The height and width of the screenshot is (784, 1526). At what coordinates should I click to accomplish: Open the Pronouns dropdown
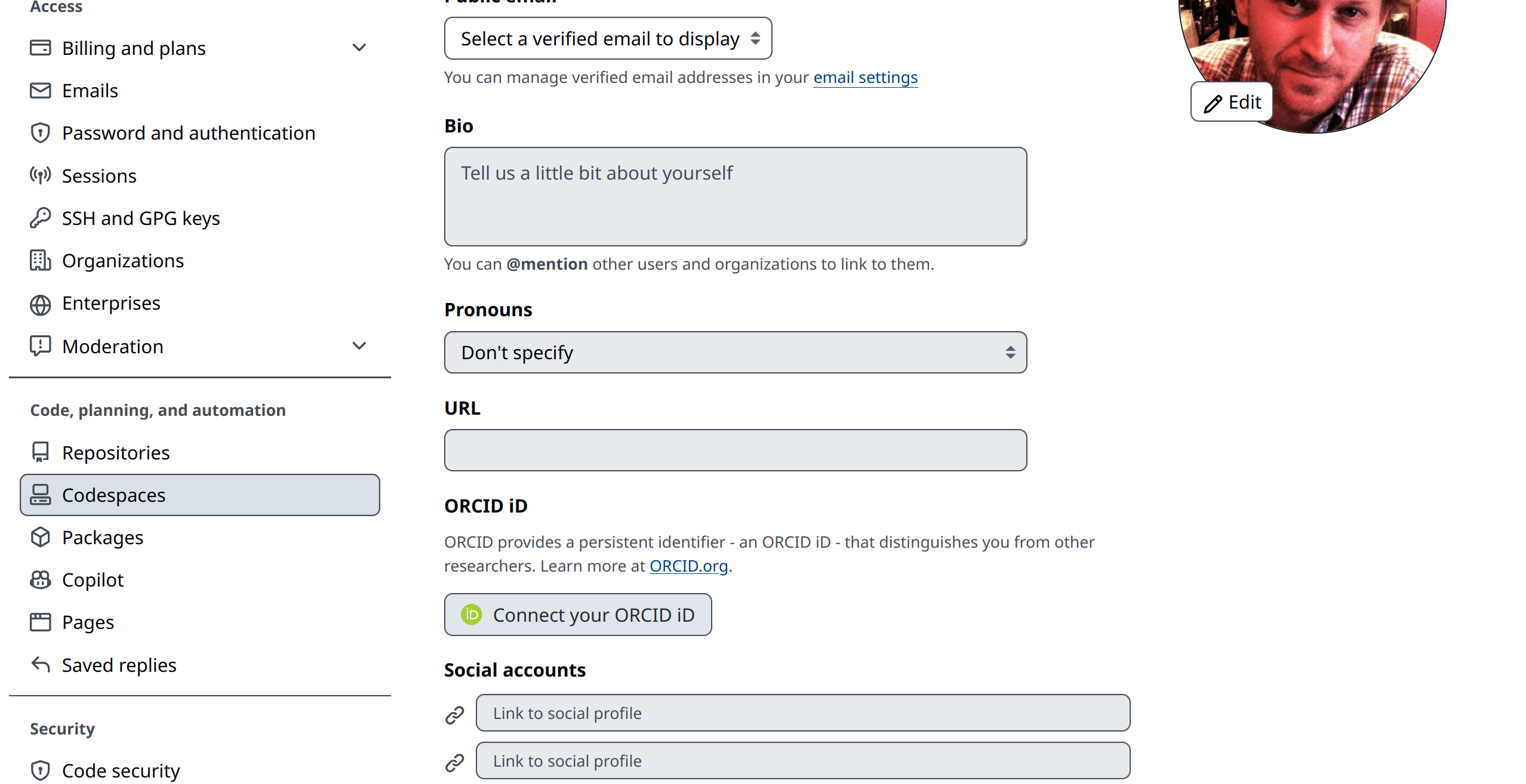coord(735,353)
